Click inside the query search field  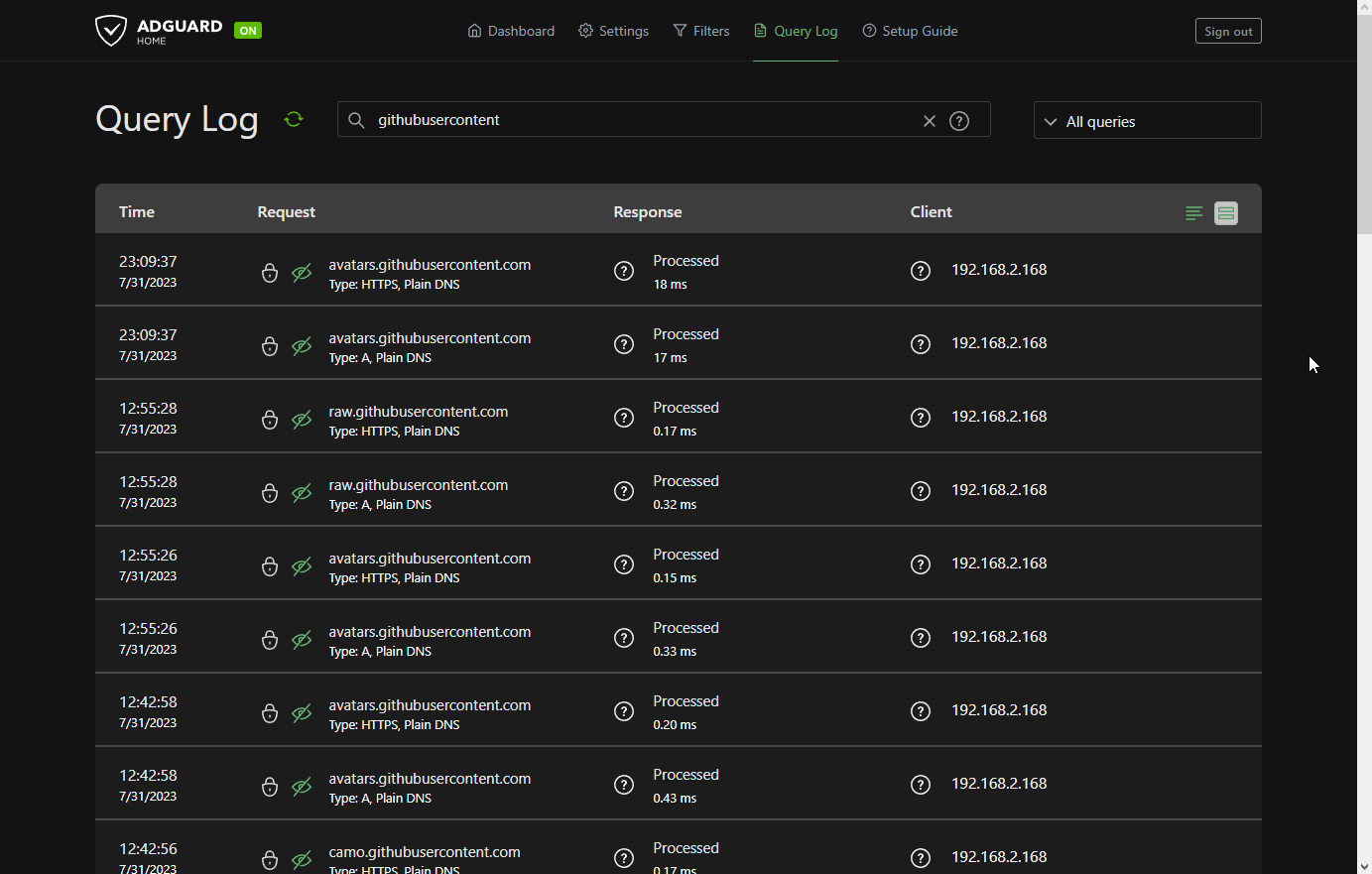tap(645, 120)
